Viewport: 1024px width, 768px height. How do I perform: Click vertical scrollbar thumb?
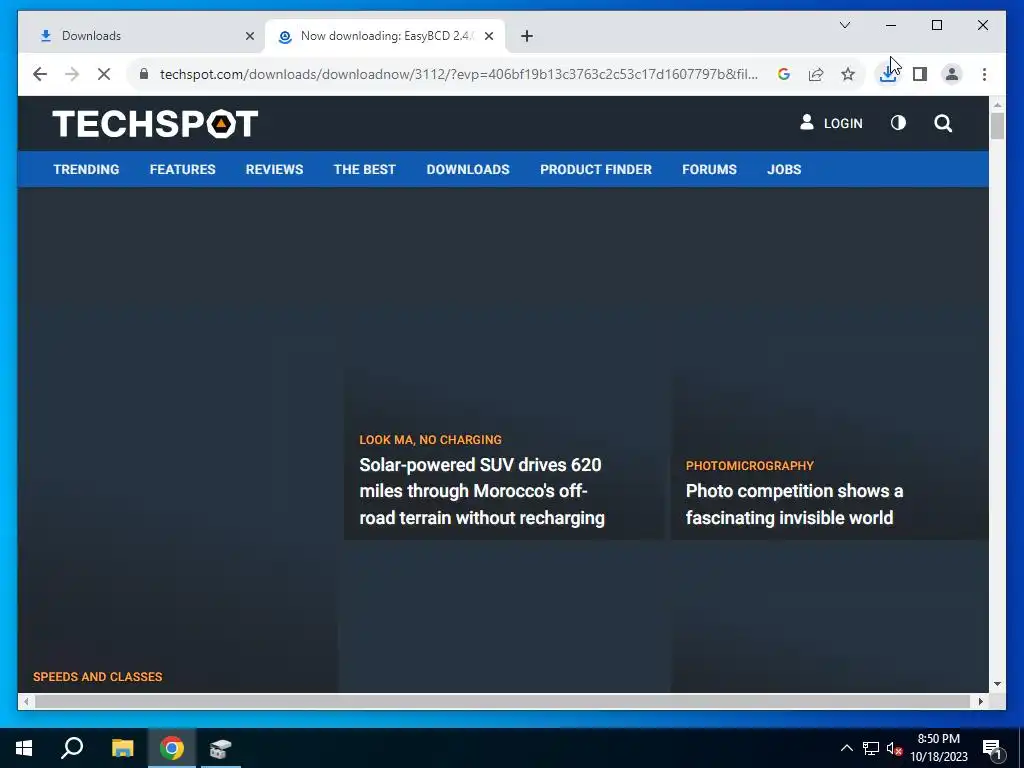click(997, 126)
